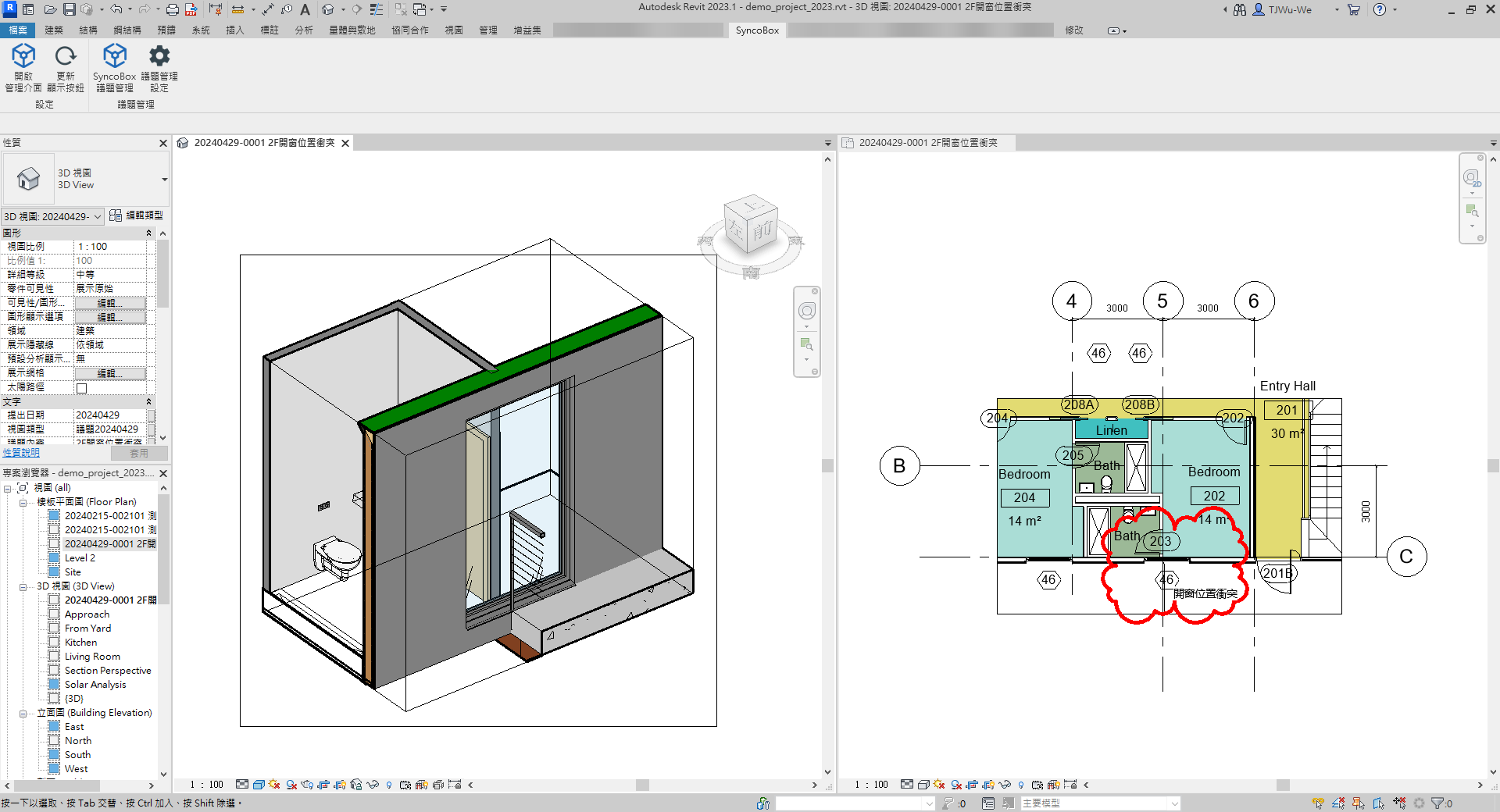
Task: Toggle sun path off icon in 3D view bar
Action: (x=274, y=785)
